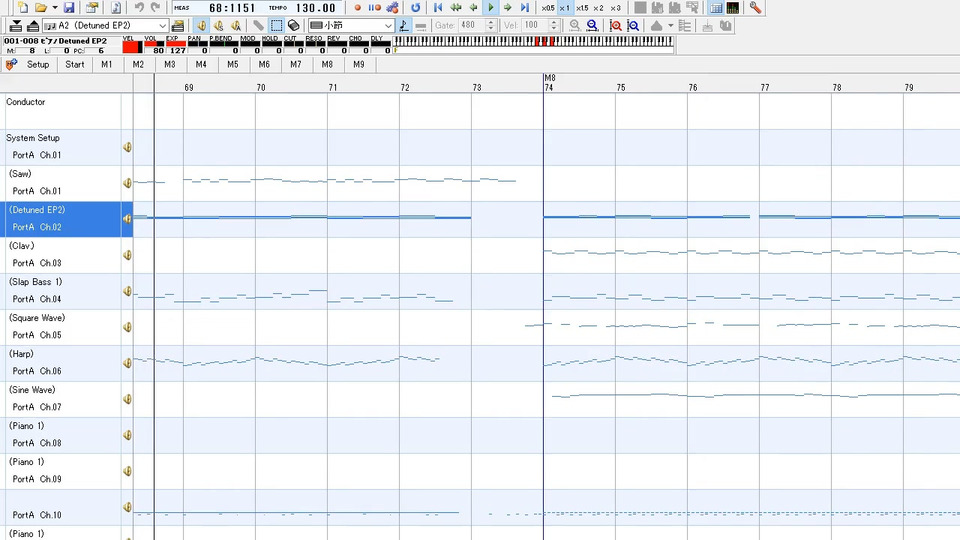
Task: Open the 小節 quantize unit dropdown
Action: pyautogui.click(x=351, y=26)
